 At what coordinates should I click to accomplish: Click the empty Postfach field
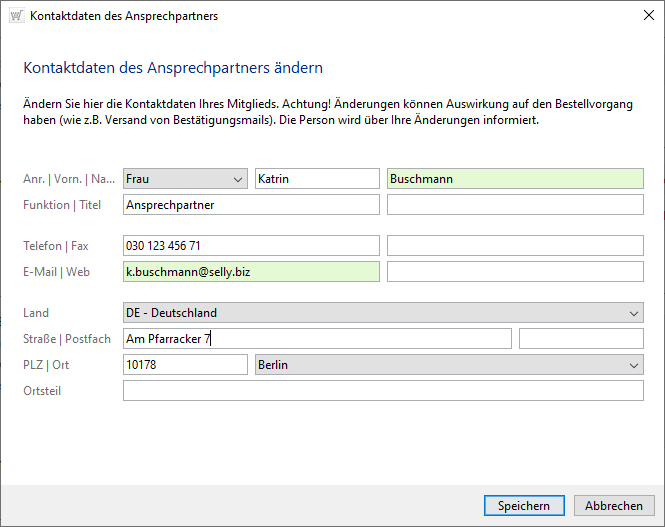pos(581,339)
